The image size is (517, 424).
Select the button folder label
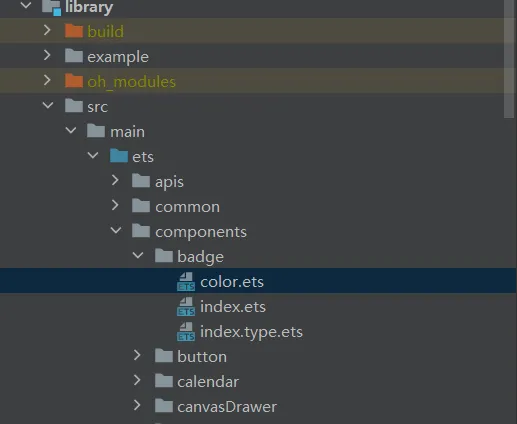pos(202,357)
